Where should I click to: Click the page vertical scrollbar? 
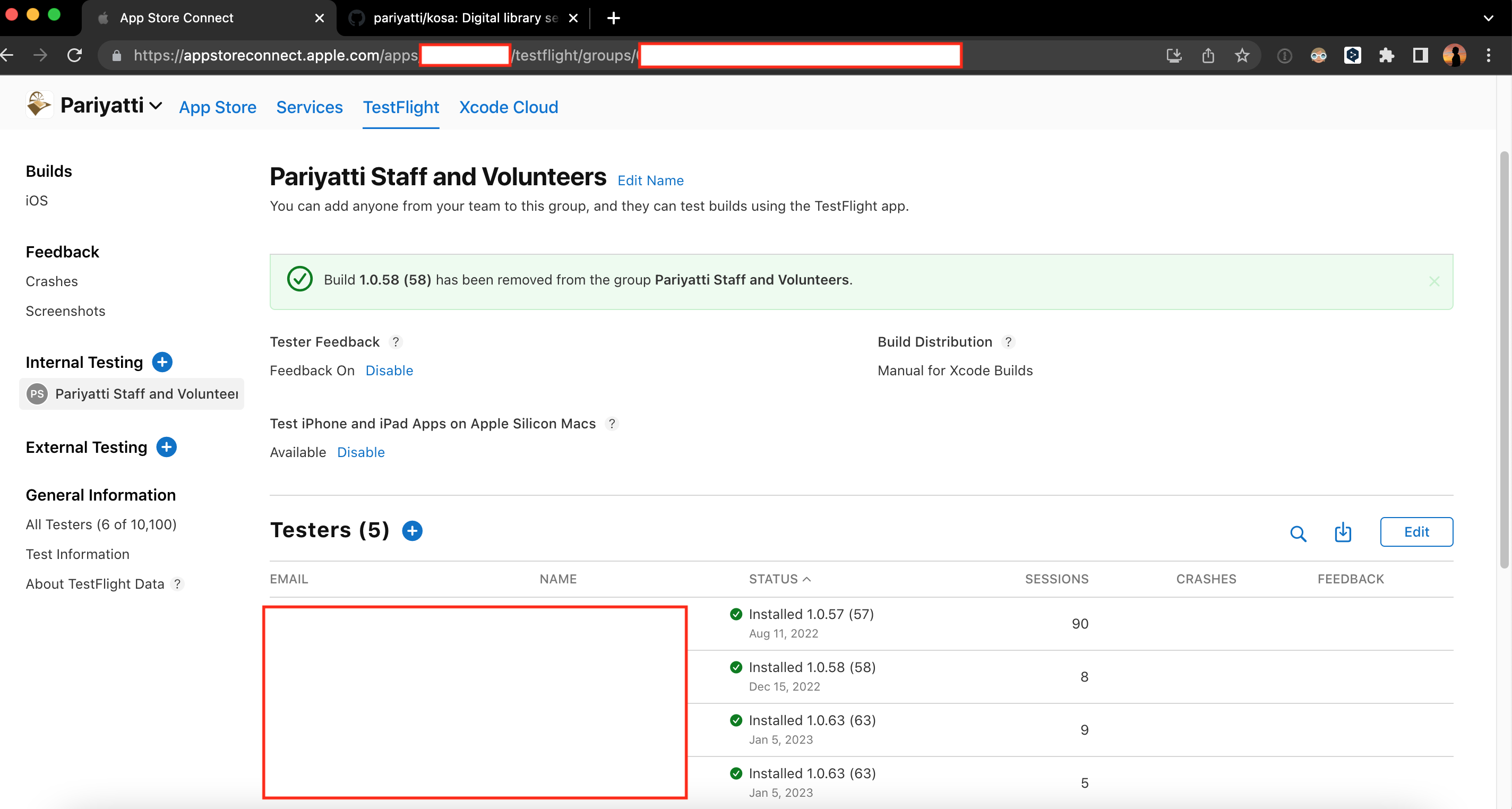[1505, 360]
